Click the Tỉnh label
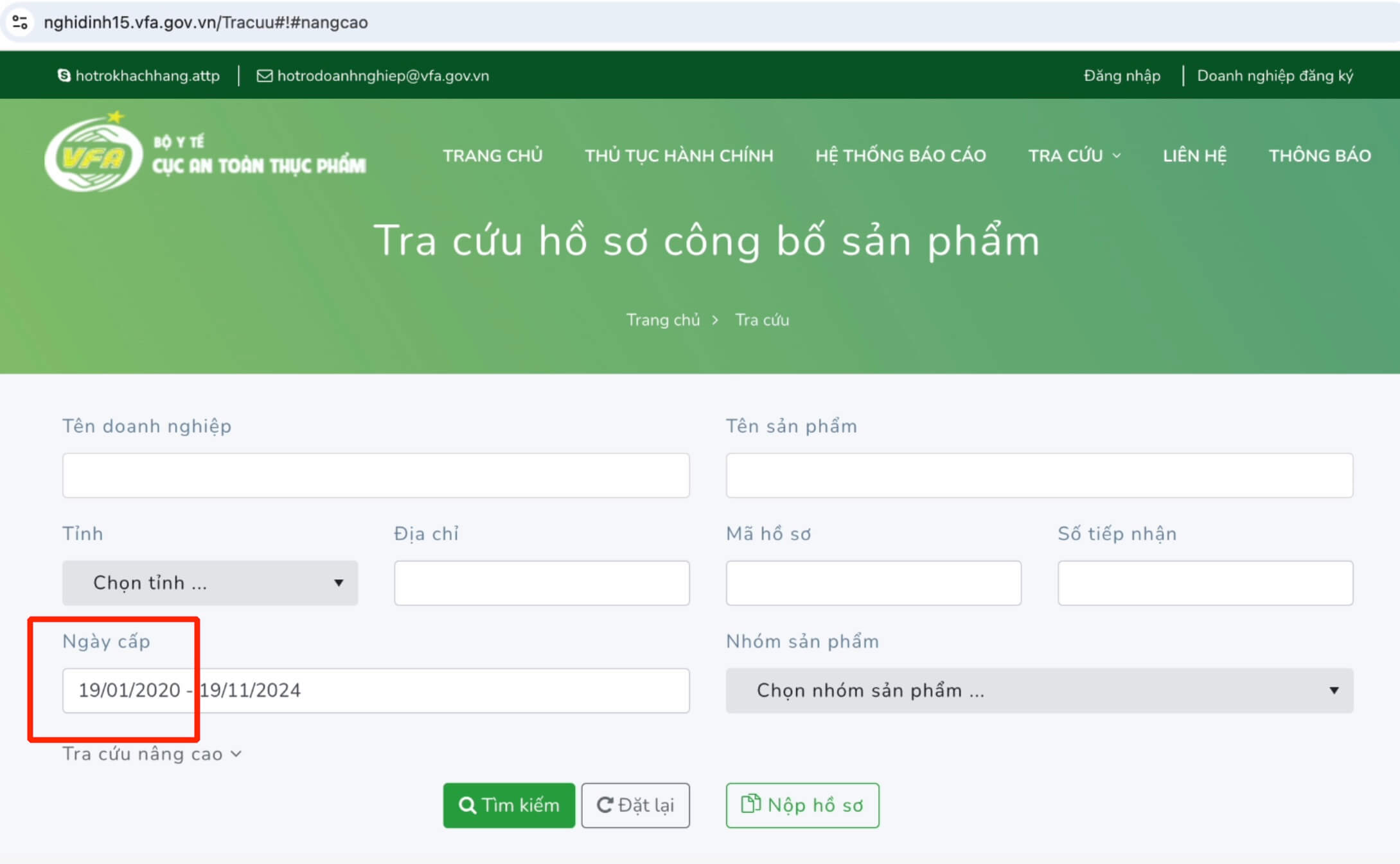This screenshot has height=864, width=1400. point(82,533)
